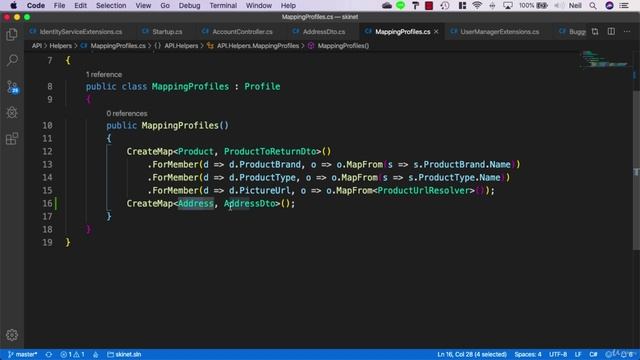Click the AirPlay display menu icon

508,6
